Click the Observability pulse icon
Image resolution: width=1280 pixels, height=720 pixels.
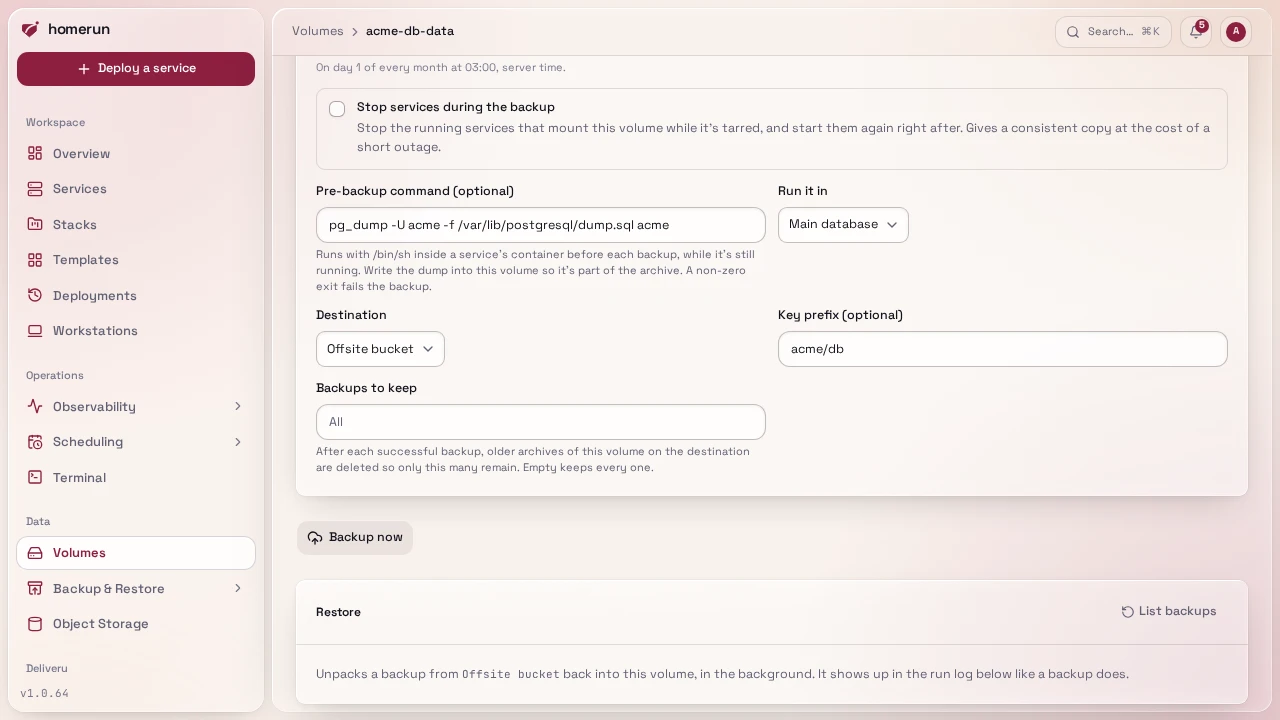pos(35,406)
